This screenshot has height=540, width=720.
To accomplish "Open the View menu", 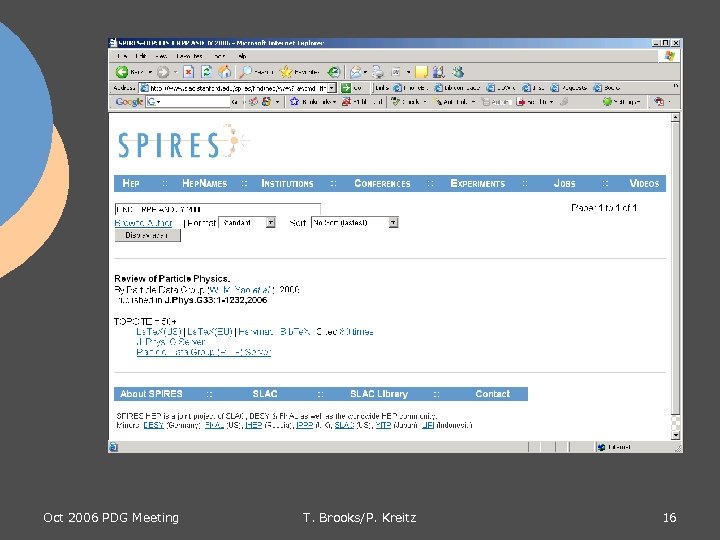I will pyautogui.click(x=161, y=56).
